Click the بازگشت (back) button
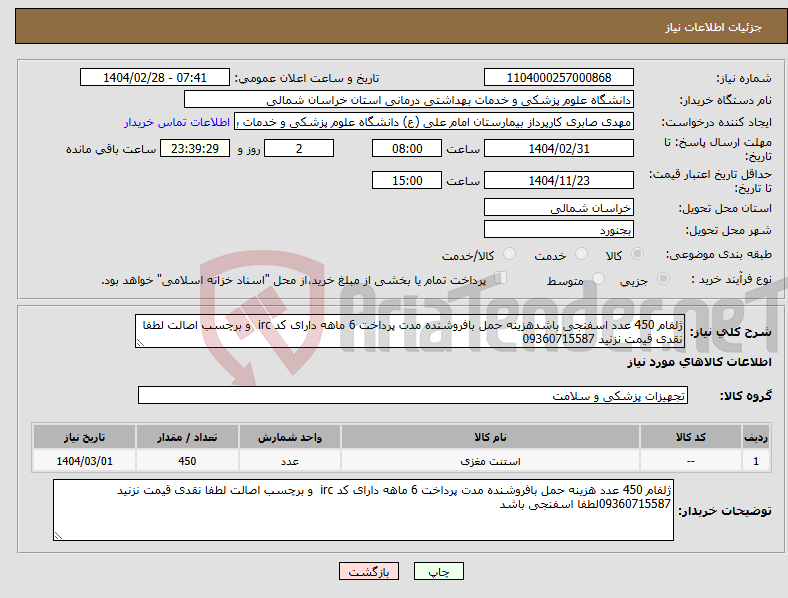This screenshot has height=598, width=788. click(x=369, y=571)
